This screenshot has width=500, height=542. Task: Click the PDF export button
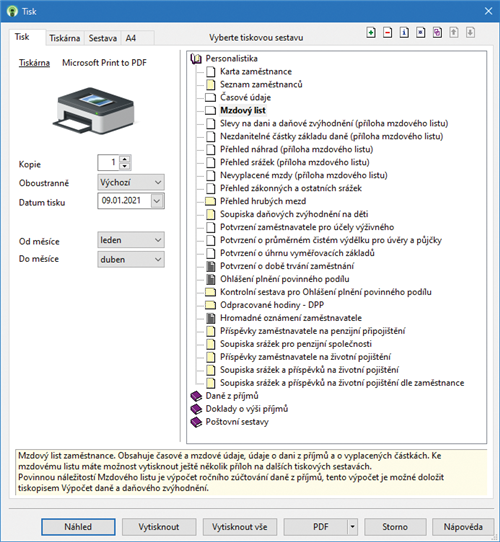tap(316, 527)
